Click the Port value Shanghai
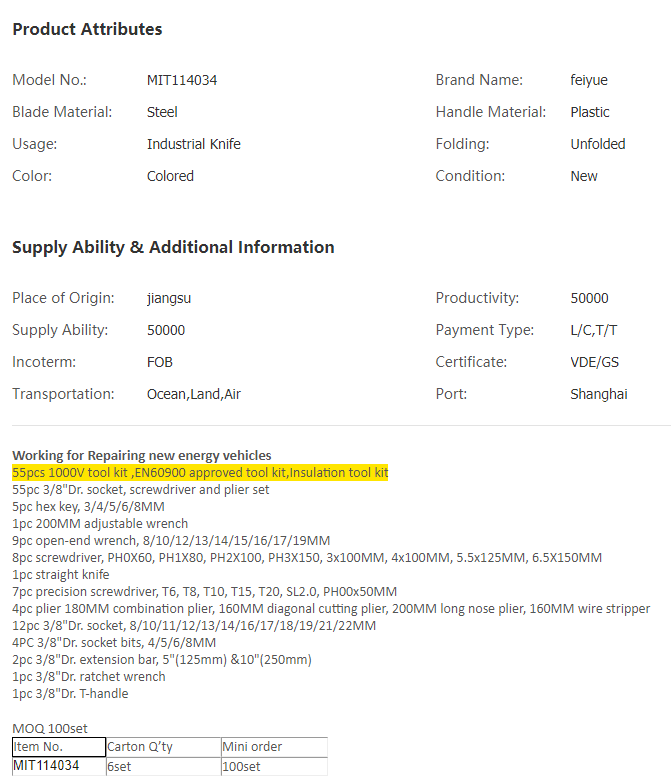 (x=599, y=394)
